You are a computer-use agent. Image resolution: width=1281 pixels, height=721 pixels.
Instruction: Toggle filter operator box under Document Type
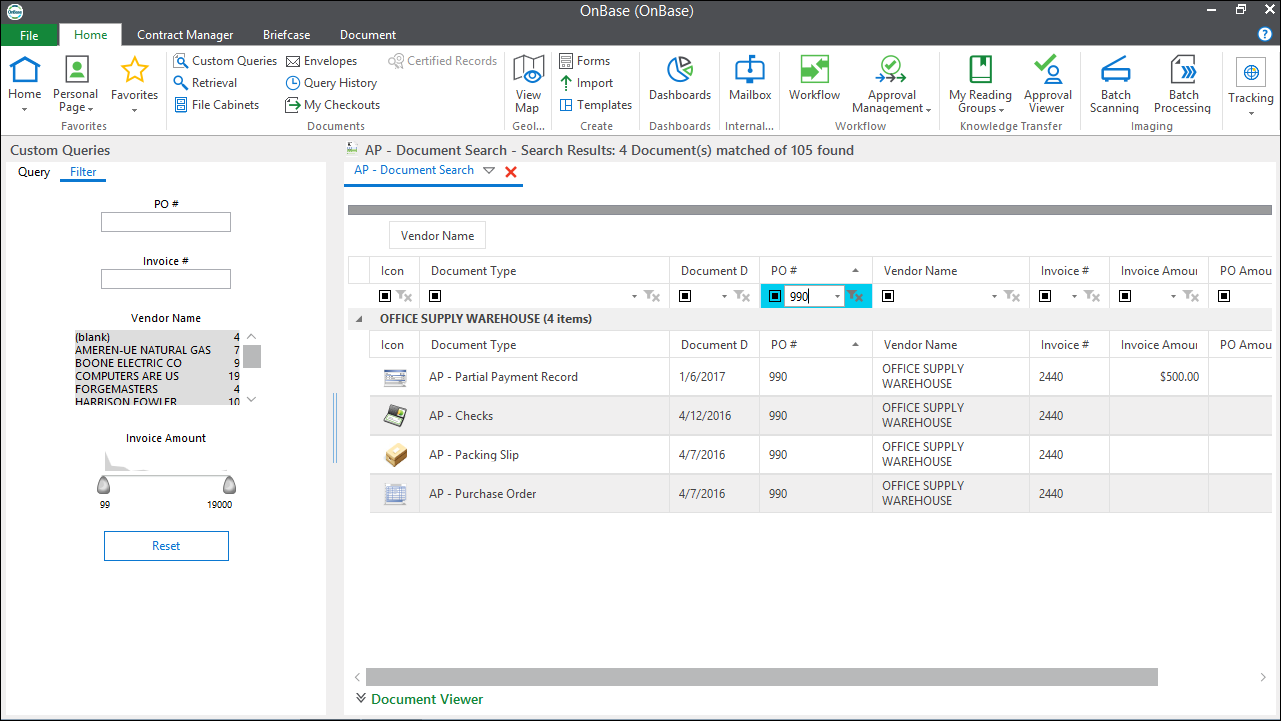click(435, 296)
